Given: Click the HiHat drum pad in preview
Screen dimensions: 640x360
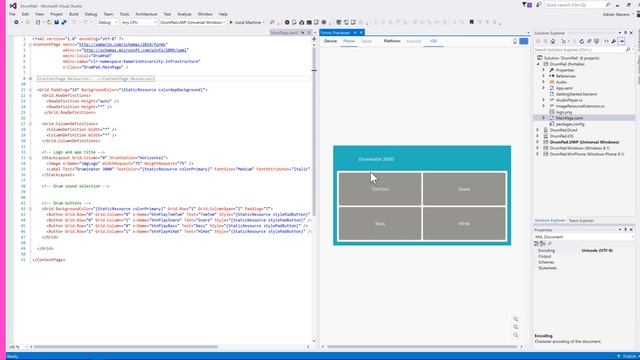Looking at the screenshot, I should click(464, 224).
